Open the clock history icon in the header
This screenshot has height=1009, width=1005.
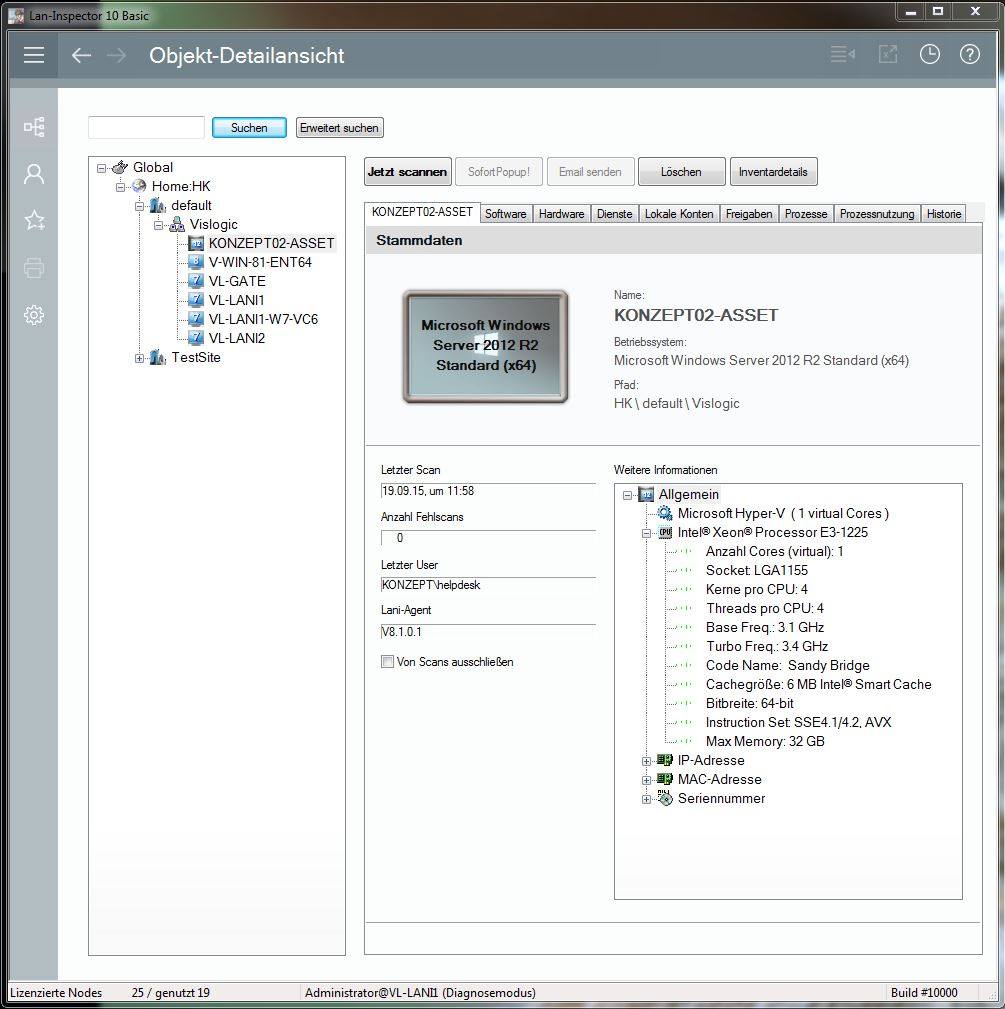(929, 54)
